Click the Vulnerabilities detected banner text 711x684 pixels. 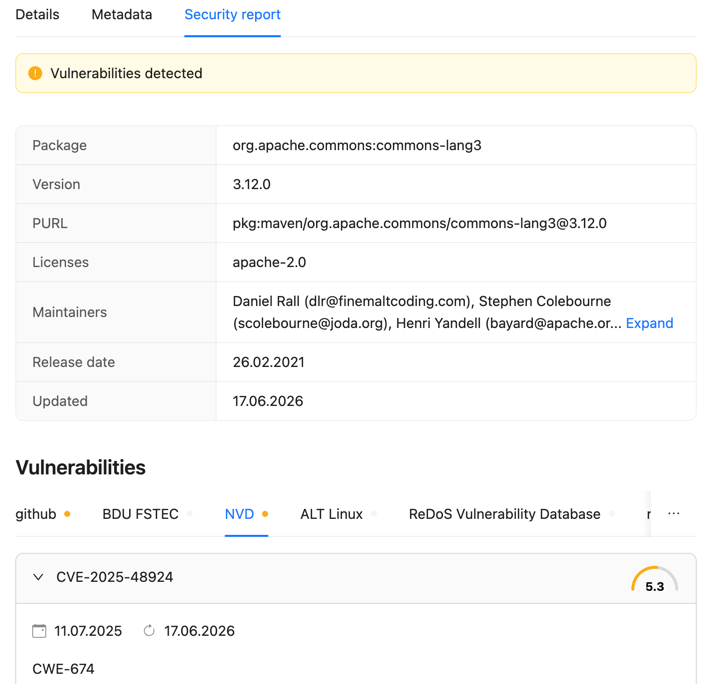pyautogui.click(x=126, y=73)
